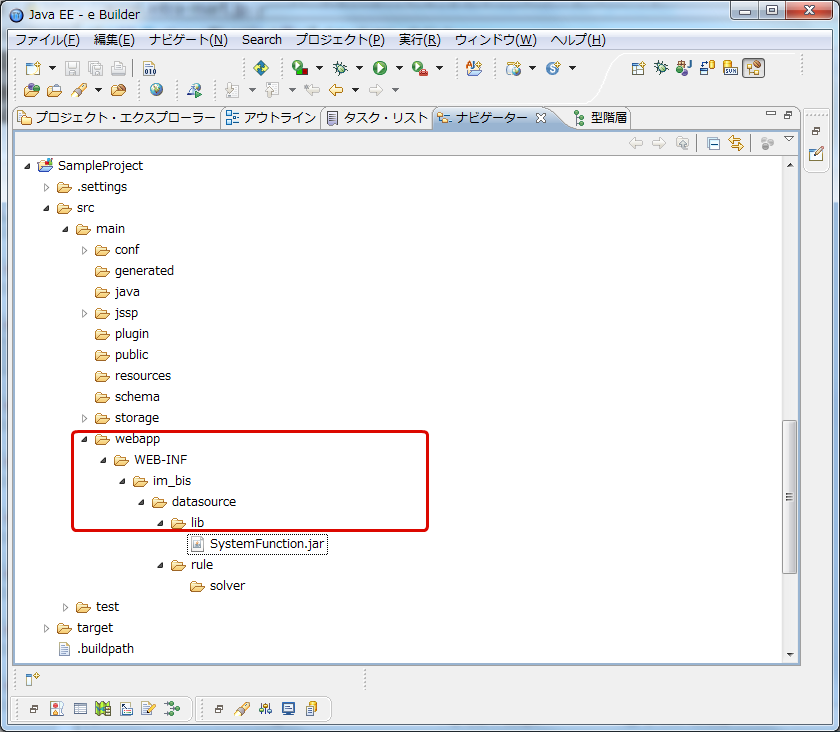Select SystemFunction.jar file

(267, 544)
